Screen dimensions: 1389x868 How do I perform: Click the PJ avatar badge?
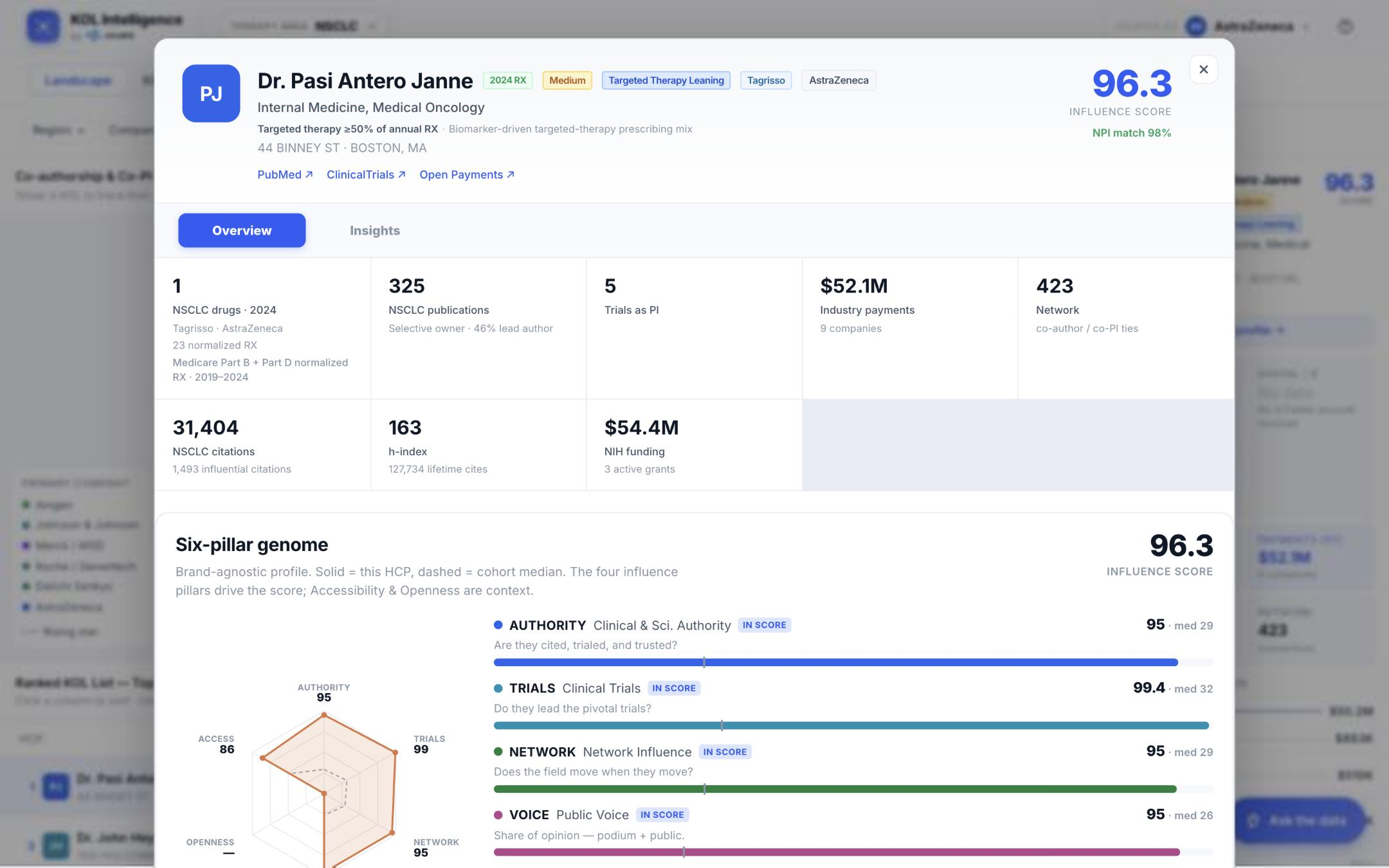[x=211, y=93]
